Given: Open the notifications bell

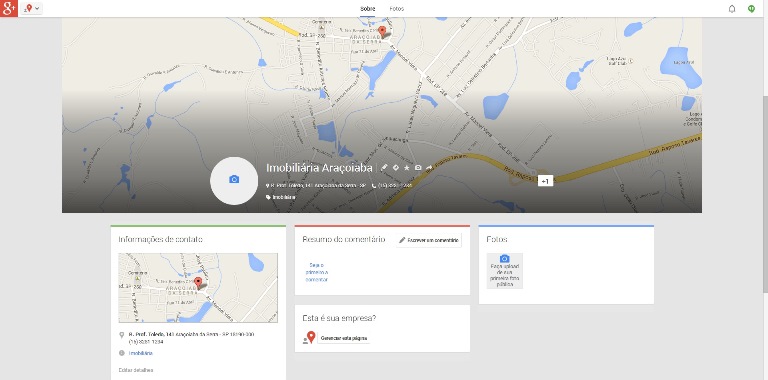Looking at the screenshot, I should coord(732,9).
